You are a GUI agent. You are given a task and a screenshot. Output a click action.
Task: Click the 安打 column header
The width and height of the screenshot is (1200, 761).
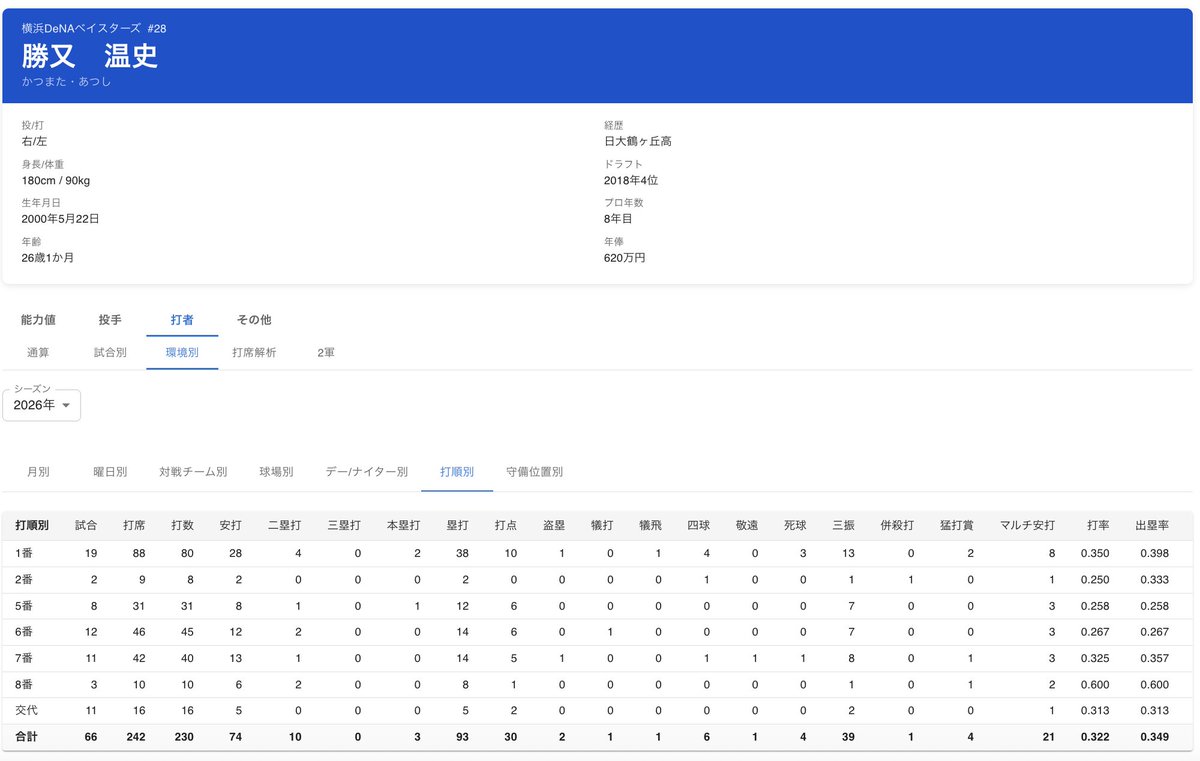230,525
